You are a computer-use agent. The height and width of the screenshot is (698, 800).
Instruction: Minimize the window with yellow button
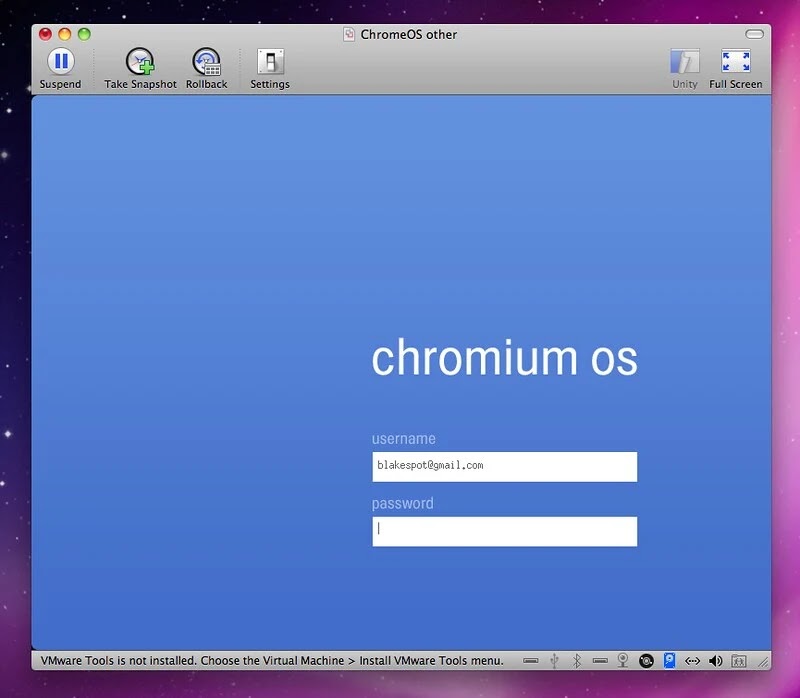(65, 34)
